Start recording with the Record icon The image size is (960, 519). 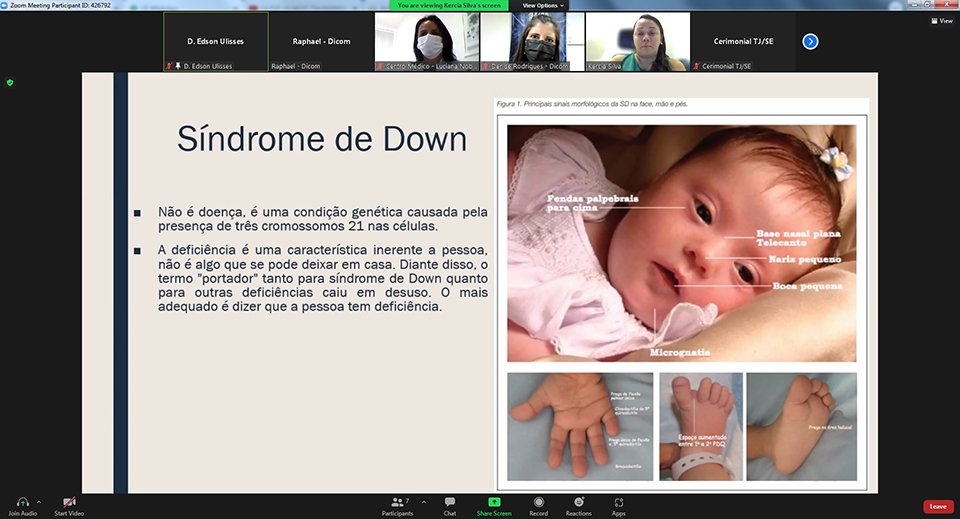pyautogui.click(x=539, y=502)
